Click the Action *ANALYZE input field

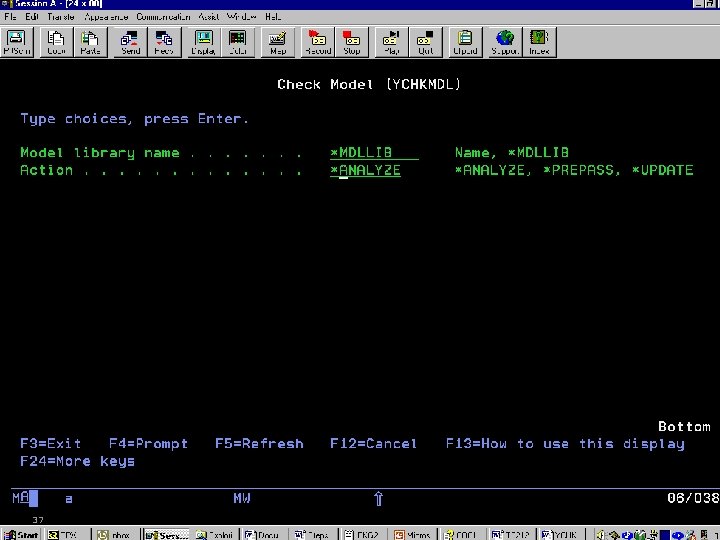366,170
